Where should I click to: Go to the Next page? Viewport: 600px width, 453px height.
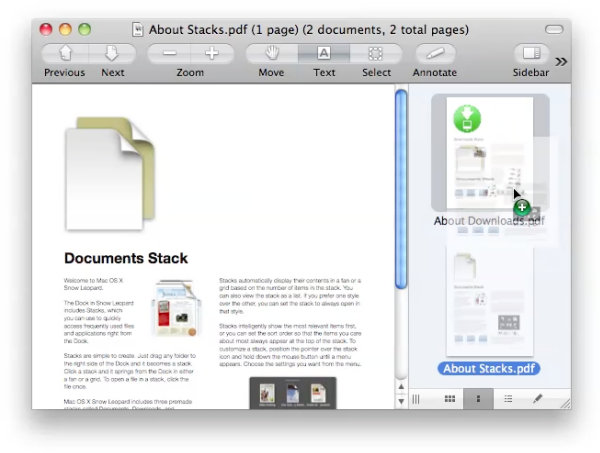pos(112,54)
